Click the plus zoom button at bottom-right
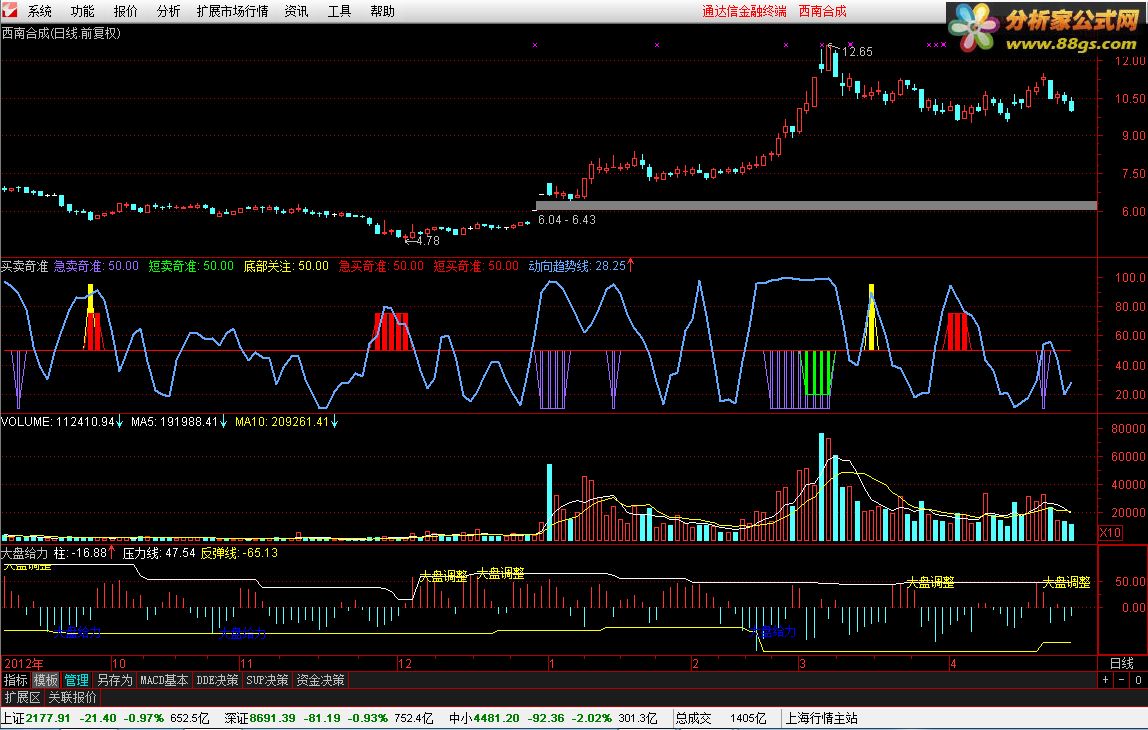Viewport: 1148px width, 730px height. [1106, 680]
